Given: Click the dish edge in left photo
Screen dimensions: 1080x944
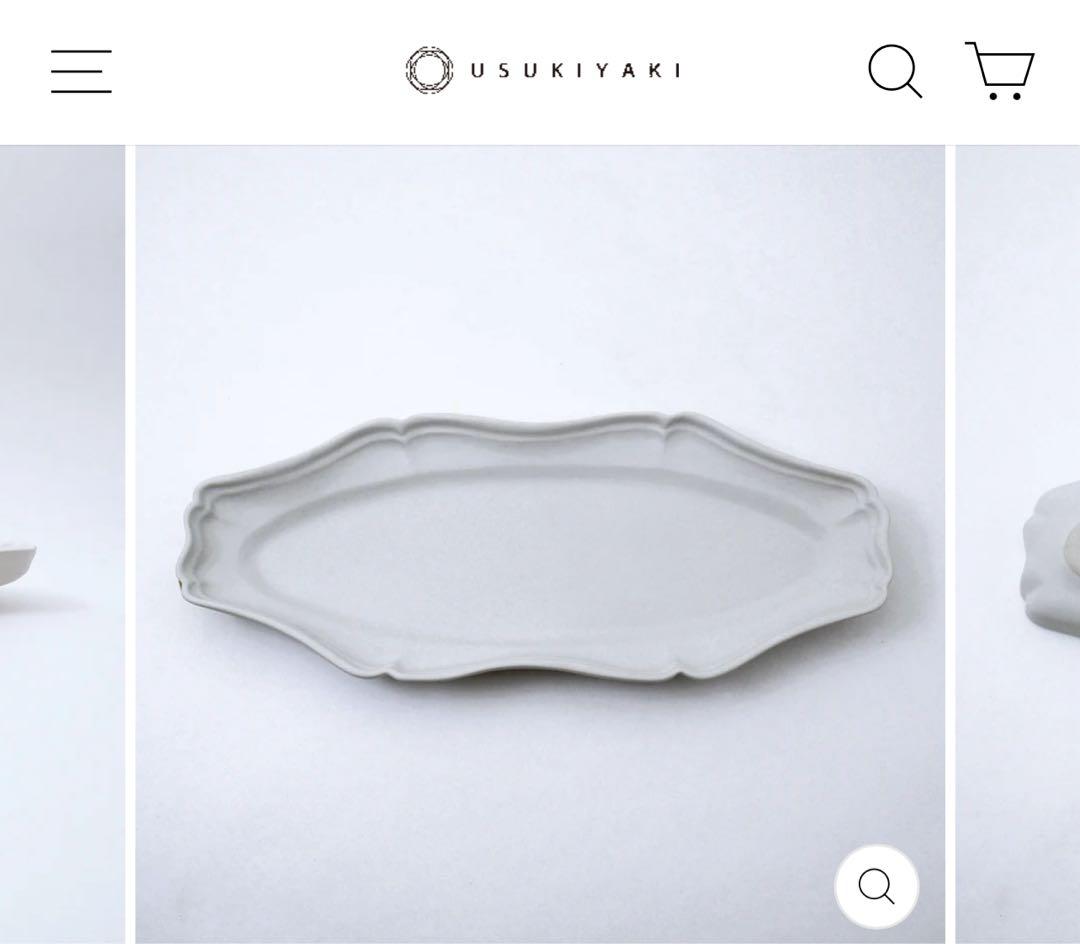Looking at the screenshot, I should pyautogui.click(x=17, y=565).
